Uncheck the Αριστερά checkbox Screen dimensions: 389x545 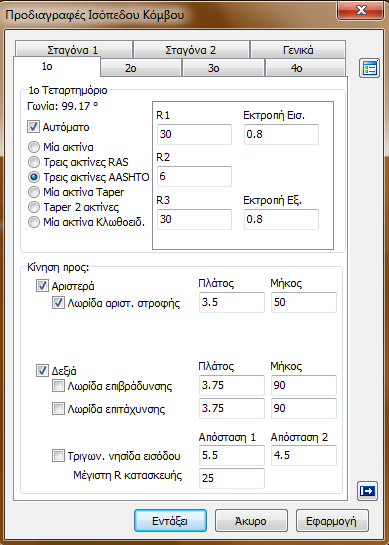(x=42, y=286)
